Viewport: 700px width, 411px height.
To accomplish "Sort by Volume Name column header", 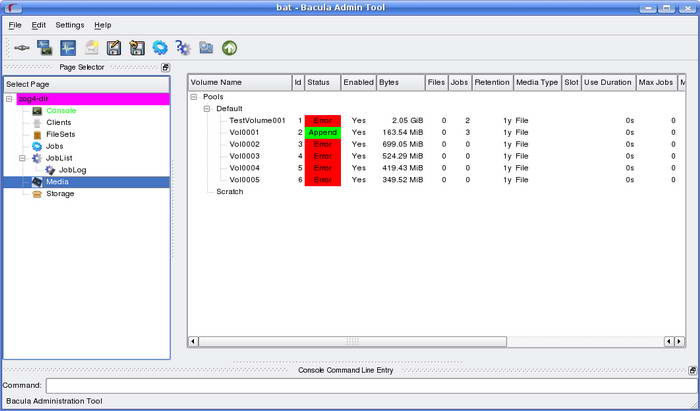I will (240, 83).
